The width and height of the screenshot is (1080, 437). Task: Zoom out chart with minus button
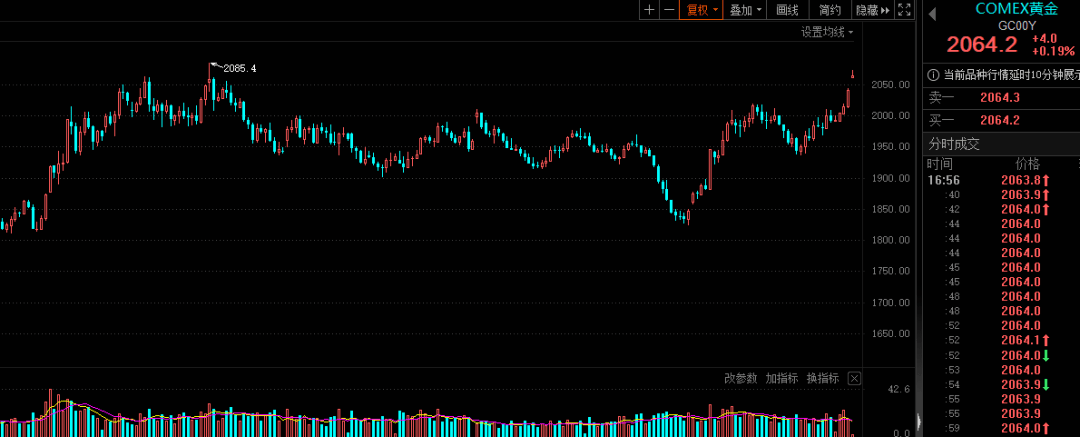click(669, 10)
